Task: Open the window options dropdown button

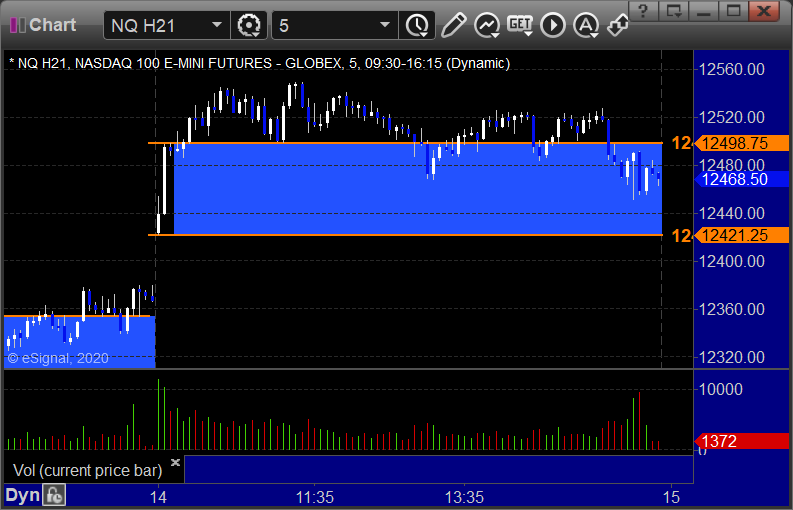Action: tap(674, 10)
